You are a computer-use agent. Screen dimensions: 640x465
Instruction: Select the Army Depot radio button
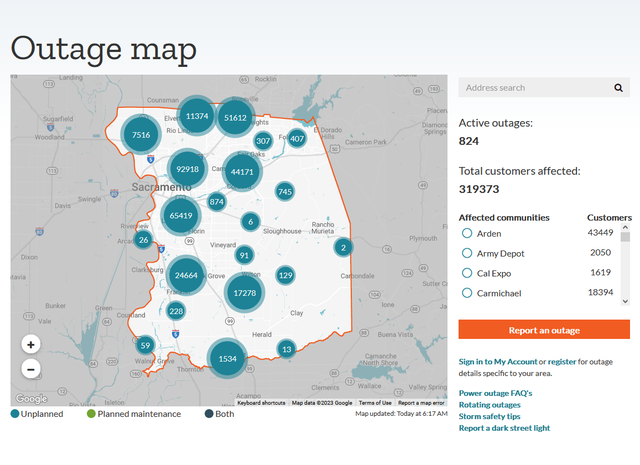click(x=467, y=253)
